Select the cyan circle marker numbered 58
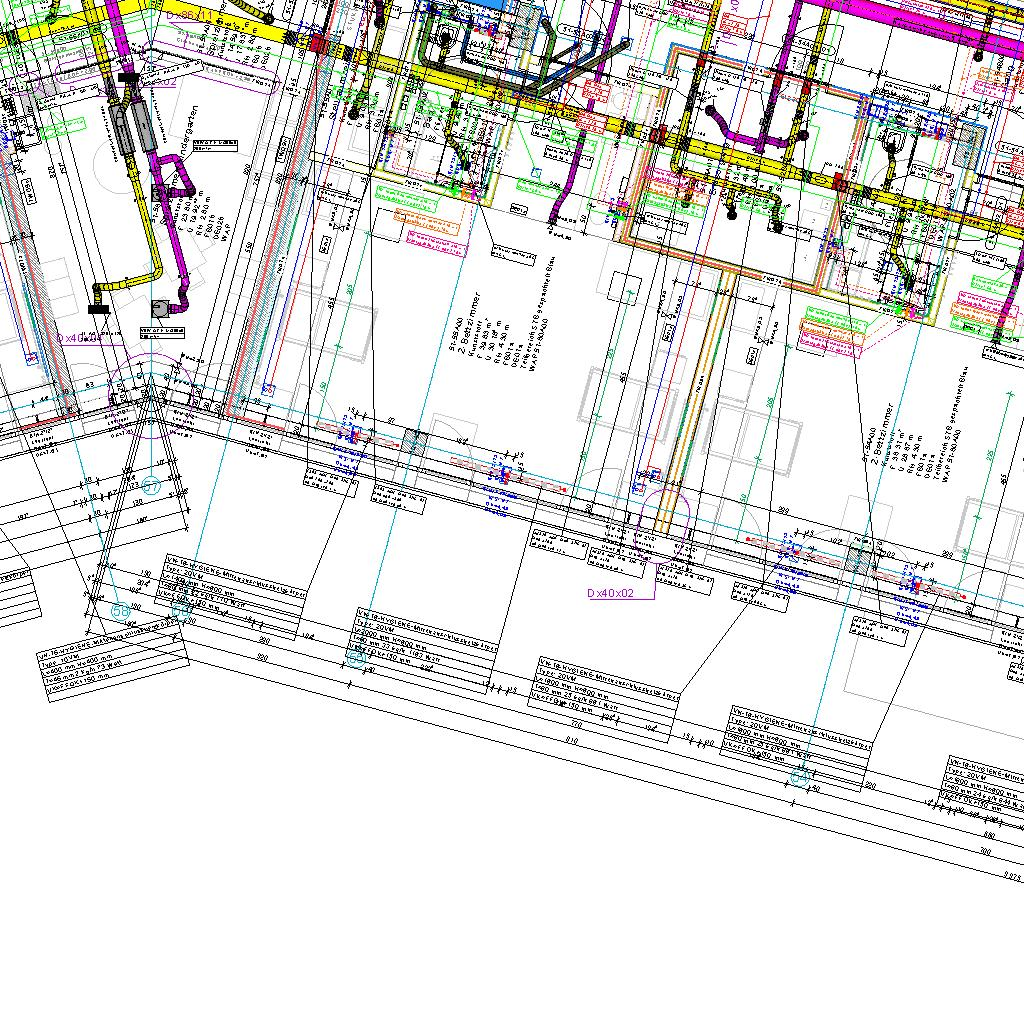This screenshot has height=1024, width=1024. click(x=121, y=609)
